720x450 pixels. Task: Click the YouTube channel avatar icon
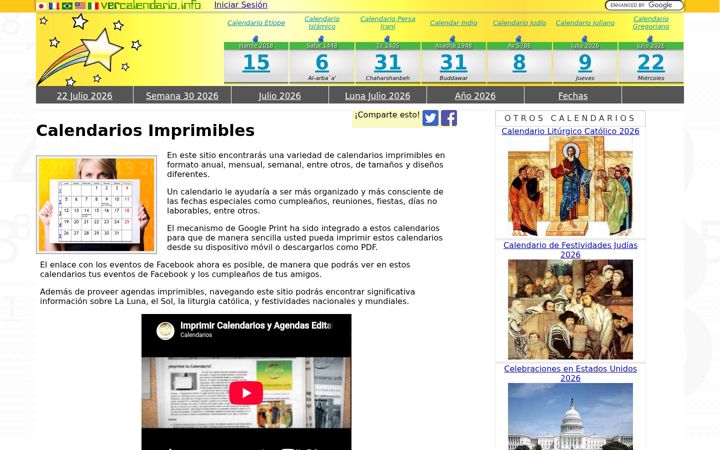(x=165, y=331)
